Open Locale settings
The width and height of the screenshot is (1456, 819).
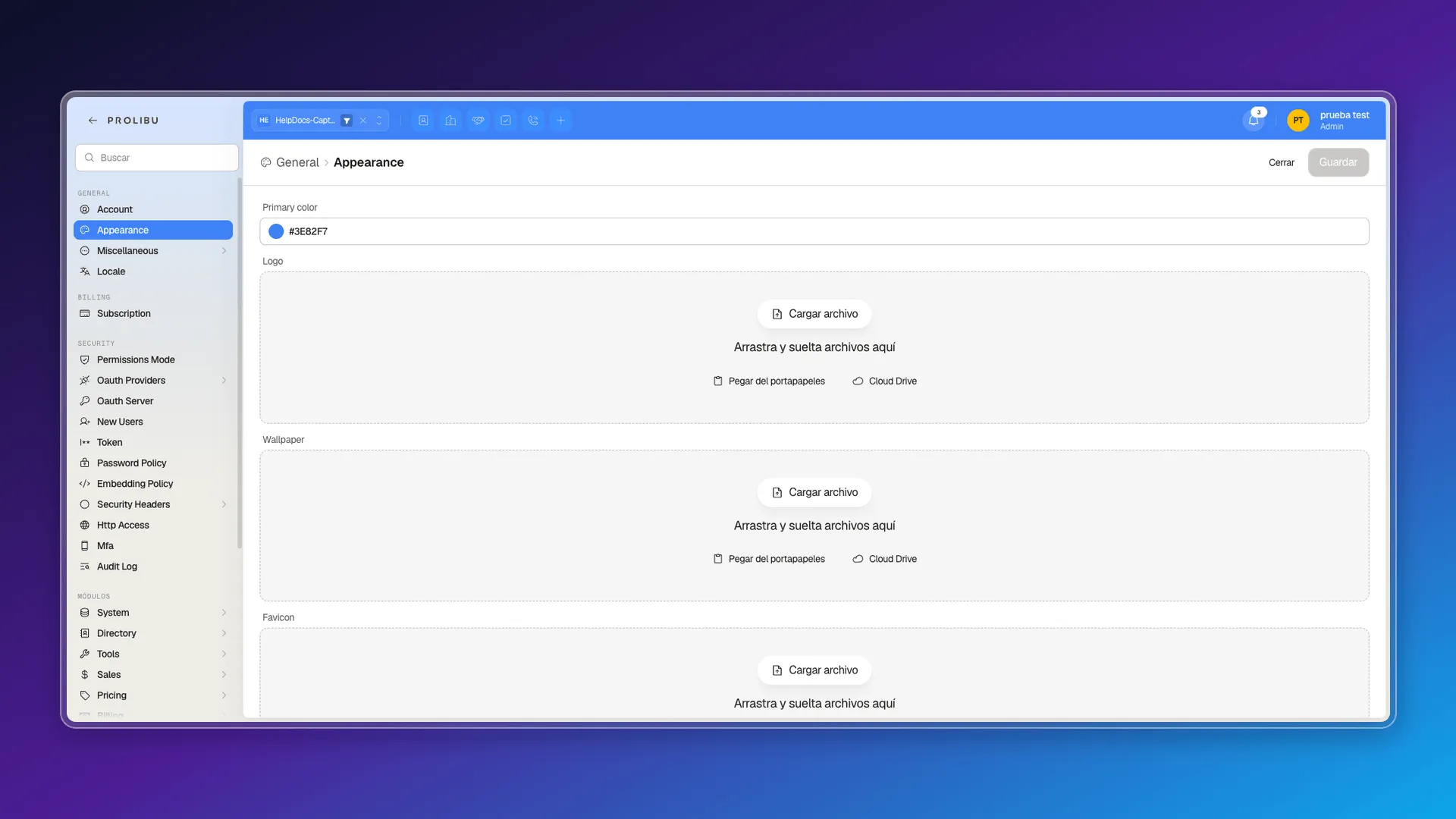pyautogui.click(x=153, y=271)
